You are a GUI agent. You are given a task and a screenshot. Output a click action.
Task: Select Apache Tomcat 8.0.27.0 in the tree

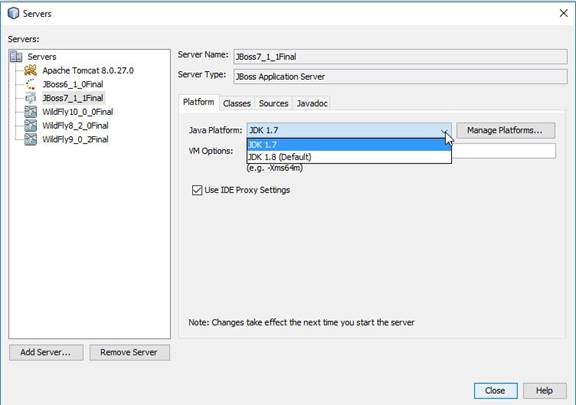coord(88,70)
